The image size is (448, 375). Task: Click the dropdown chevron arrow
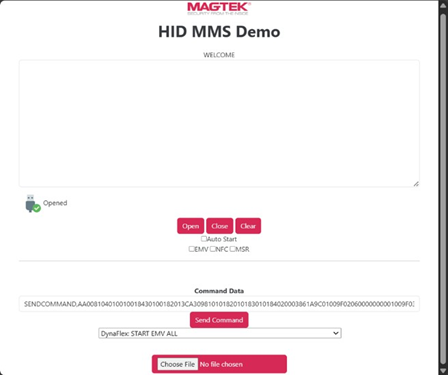click(x=336, y=333)
